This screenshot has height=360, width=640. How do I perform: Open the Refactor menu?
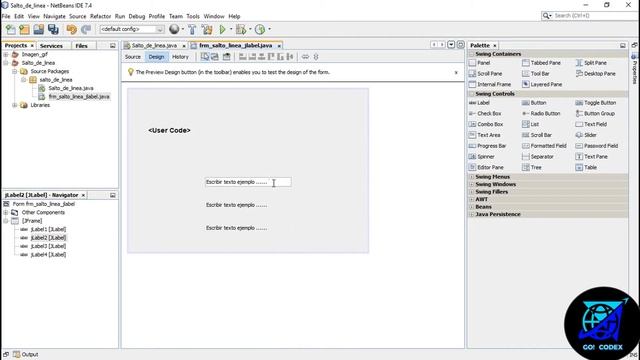[x=100, y=16]
